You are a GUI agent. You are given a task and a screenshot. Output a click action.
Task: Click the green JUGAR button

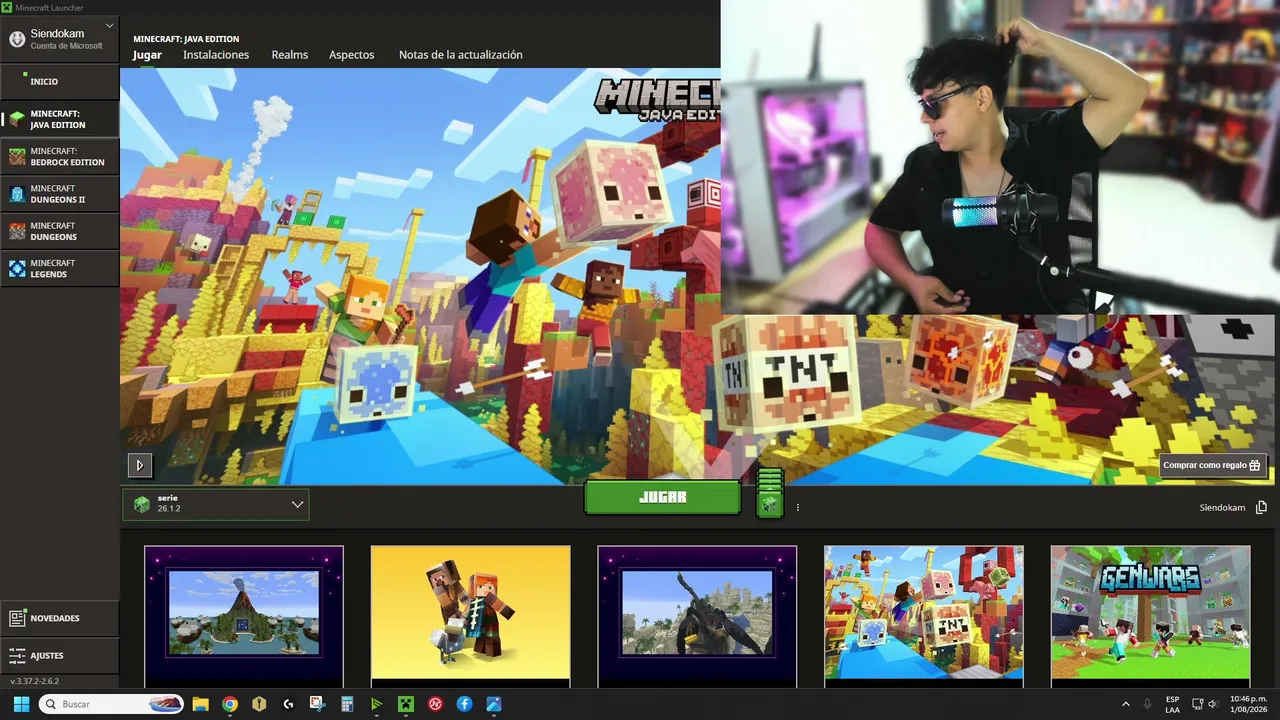pos(662,497)
